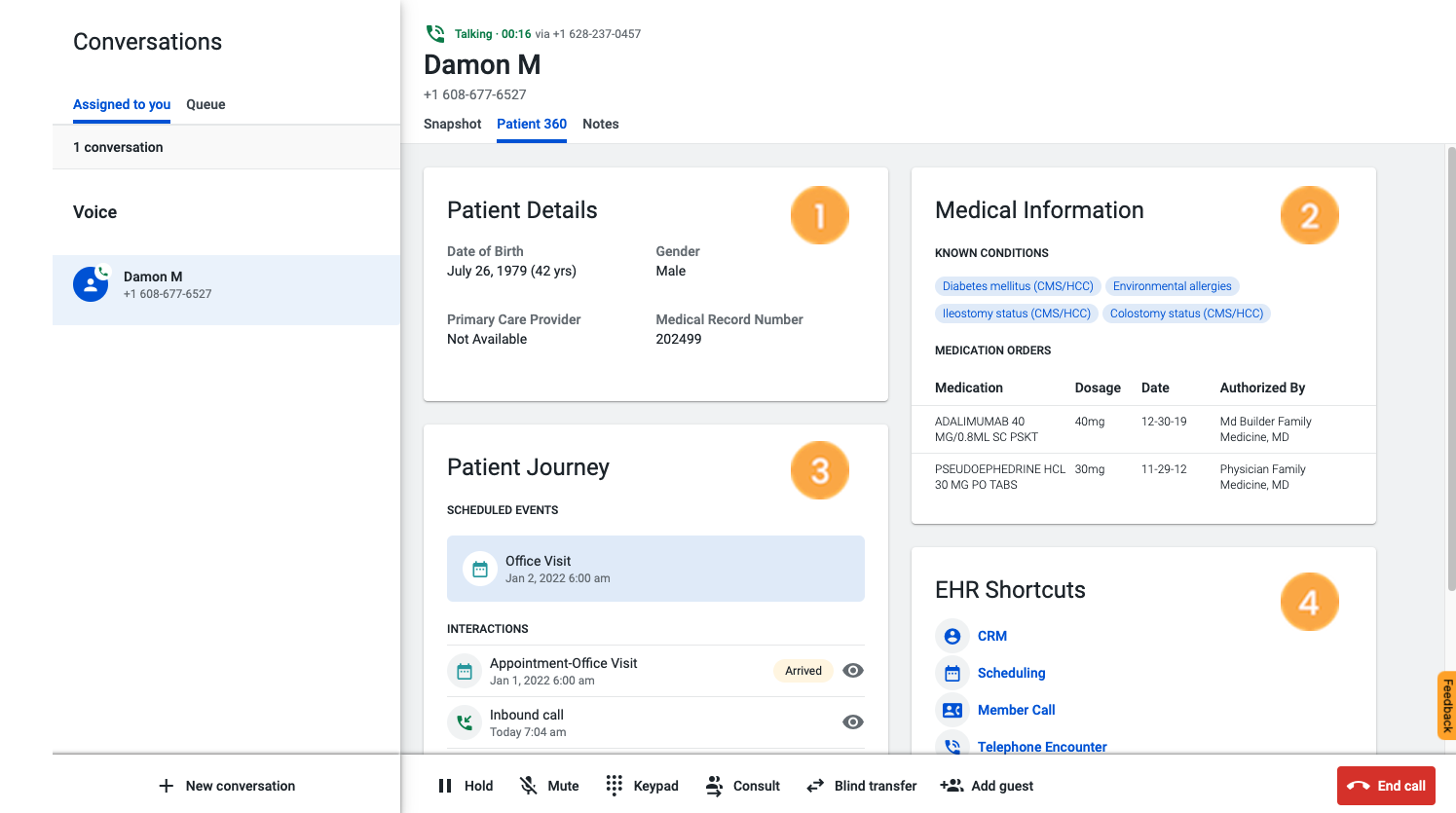Switch to Assigned to you tab
The image size is (1456, 813).
click(x=122, y=104)
